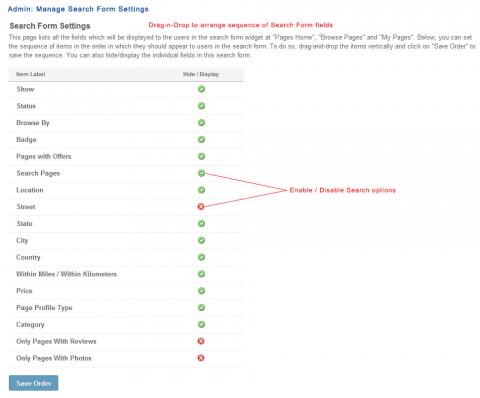Click the Item Label column header
The width and height of the screenshot is (480, 398).
click(x=31, y=74)
